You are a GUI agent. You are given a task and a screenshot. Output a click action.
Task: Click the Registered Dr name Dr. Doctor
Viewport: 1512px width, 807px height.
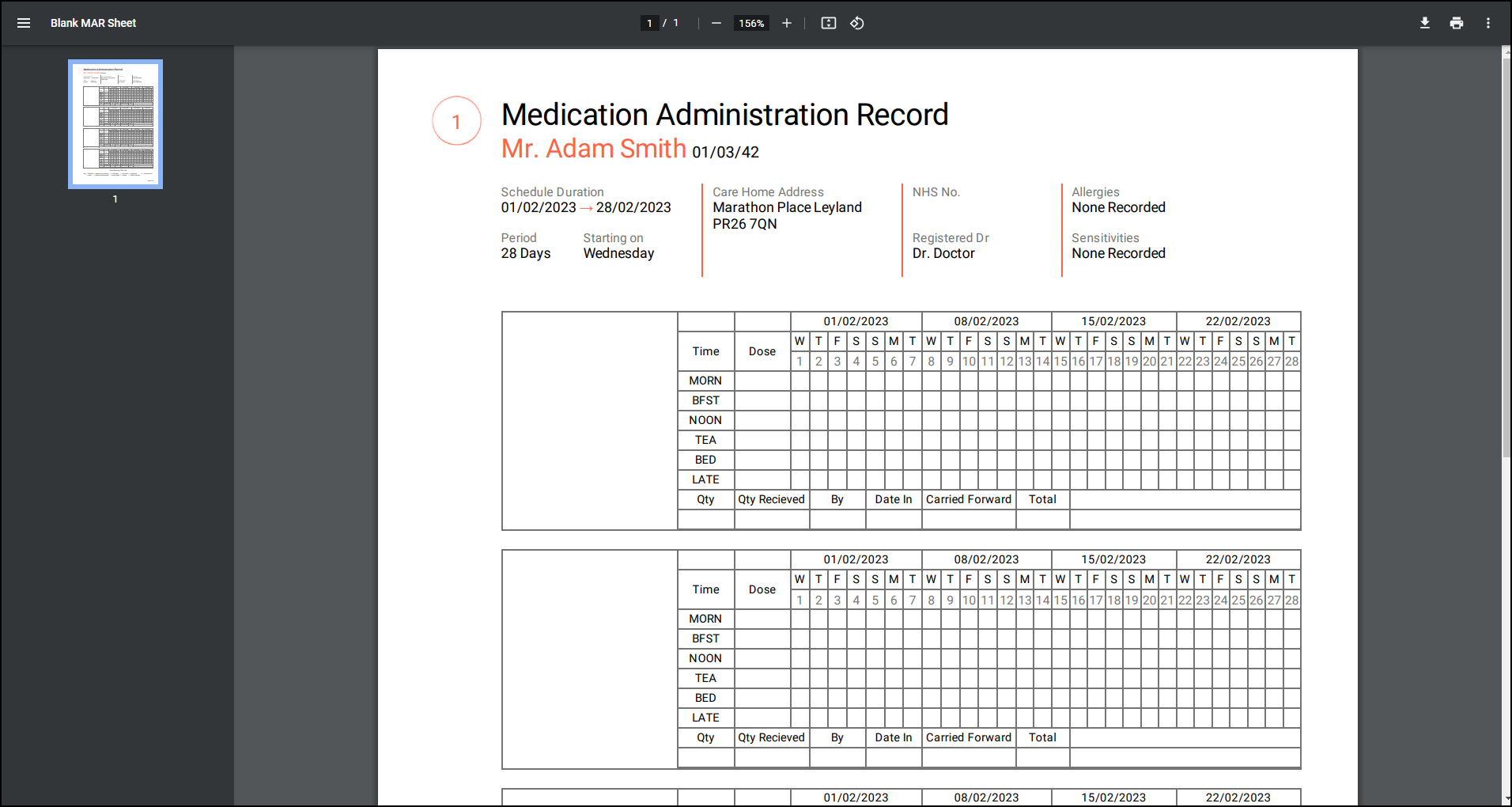[x=943, y=253]
